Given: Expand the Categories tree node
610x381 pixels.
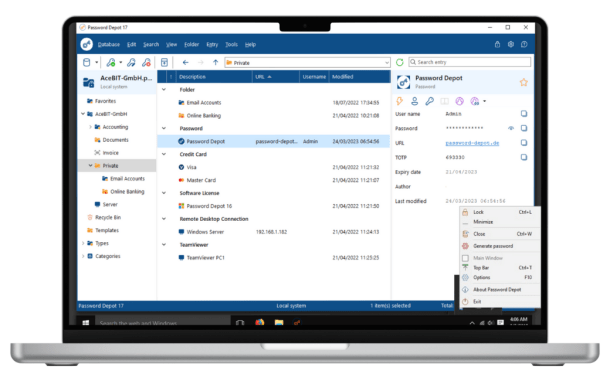Looking at the screenshot, I should coord(83,256).
